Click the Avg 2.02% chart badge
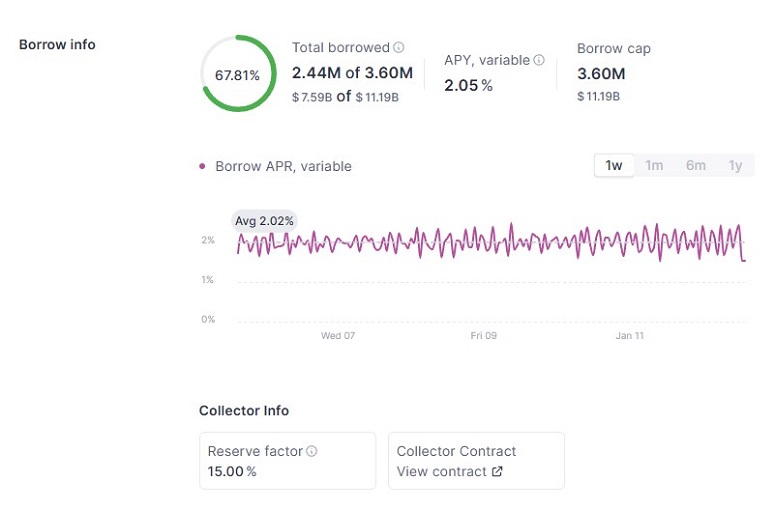This screenshot has width=775, height=510. pos(264,221)
